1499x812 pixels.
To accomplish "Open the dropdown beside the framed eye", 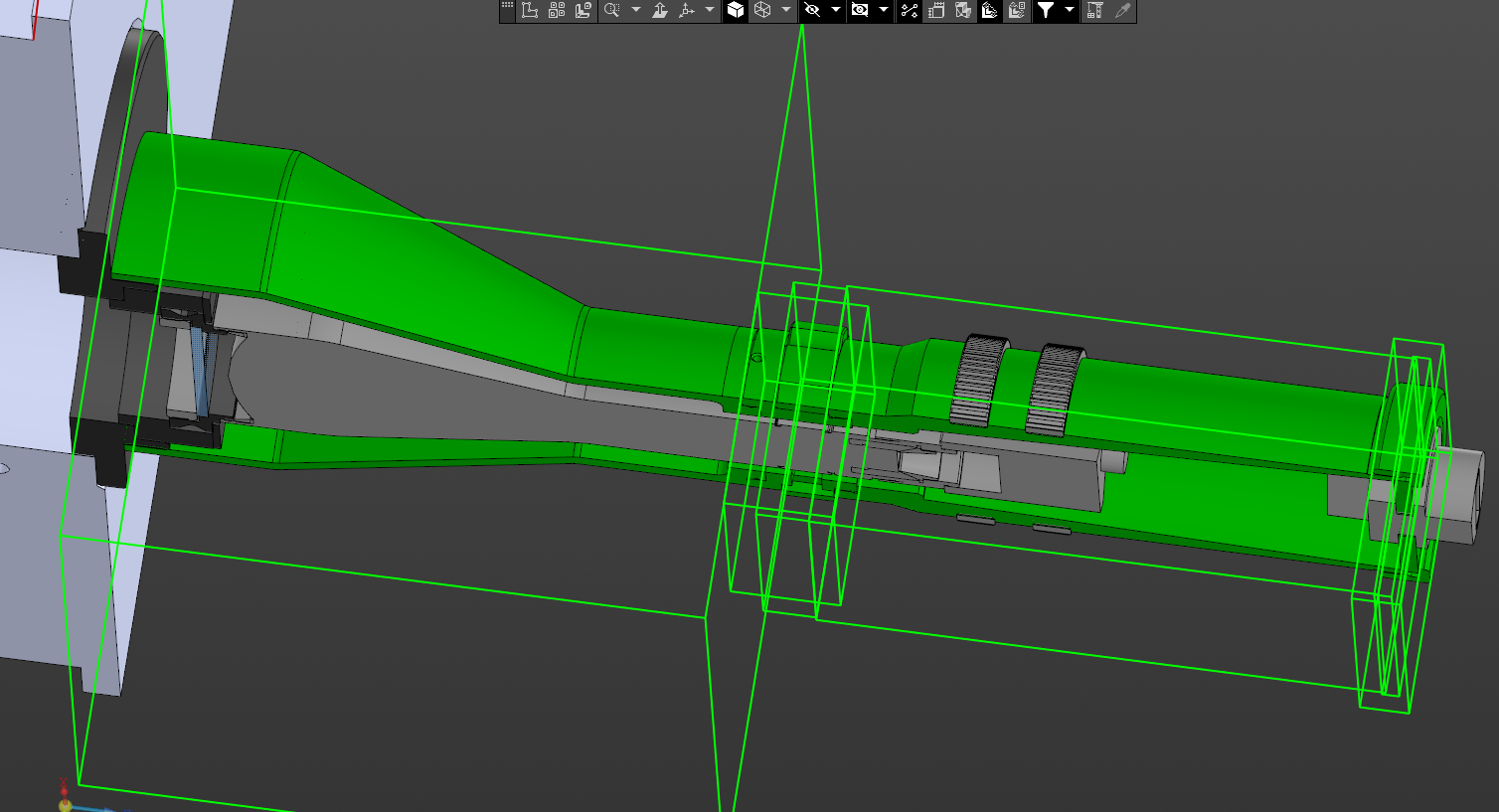I will 884,10.
